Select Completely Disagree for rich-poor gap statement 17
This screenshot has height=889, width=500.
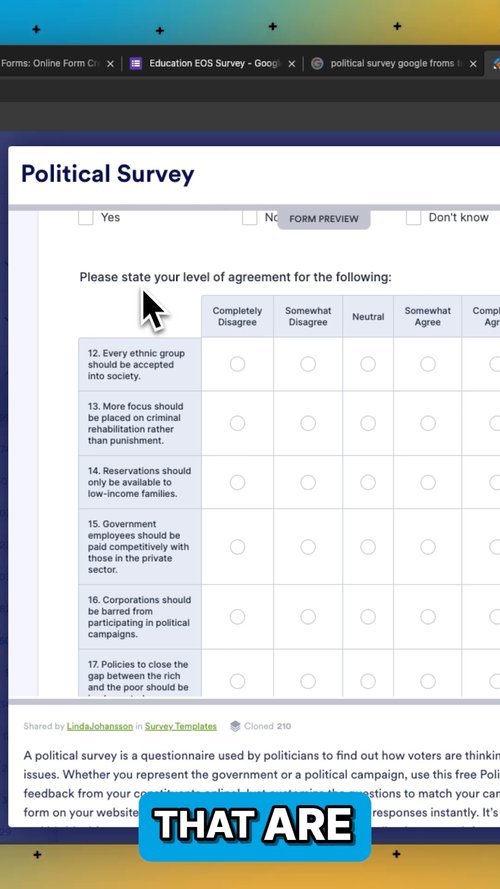point(238,681)
